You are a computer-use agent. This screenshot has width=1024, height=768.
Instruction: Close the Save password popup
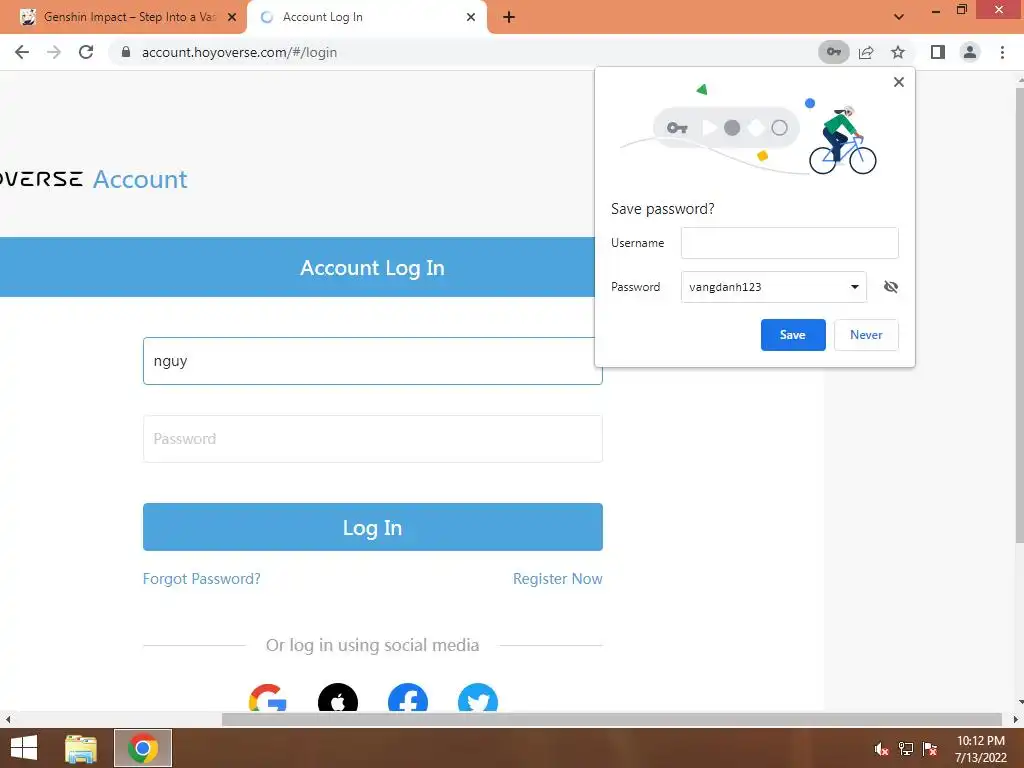coord(899,82)
